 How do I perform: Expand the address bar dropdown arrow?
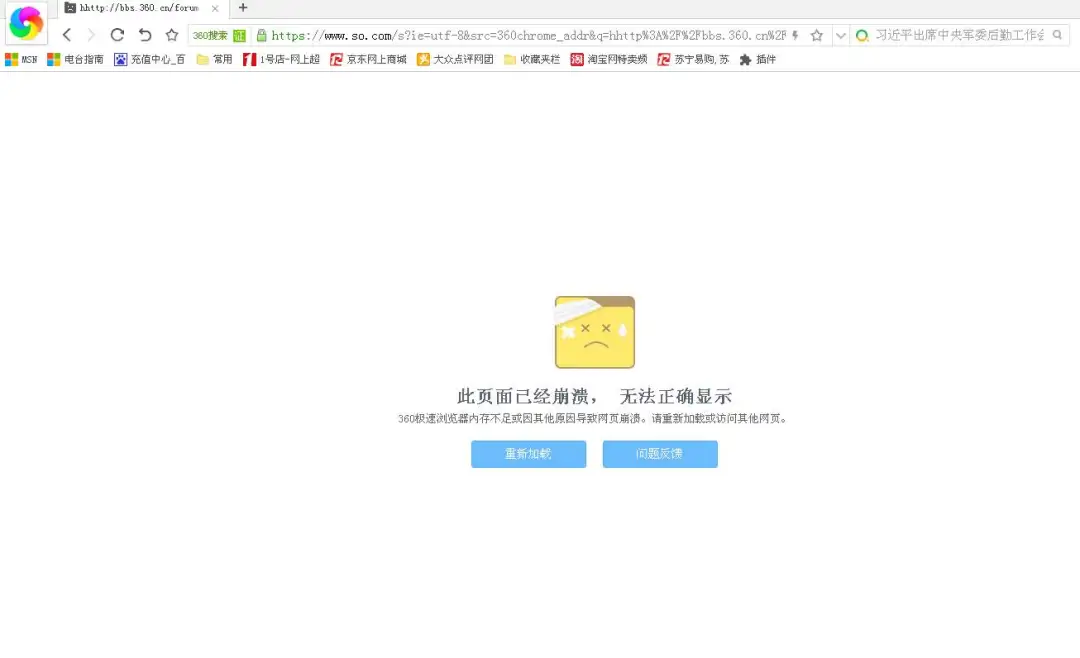tap(840, 34)
